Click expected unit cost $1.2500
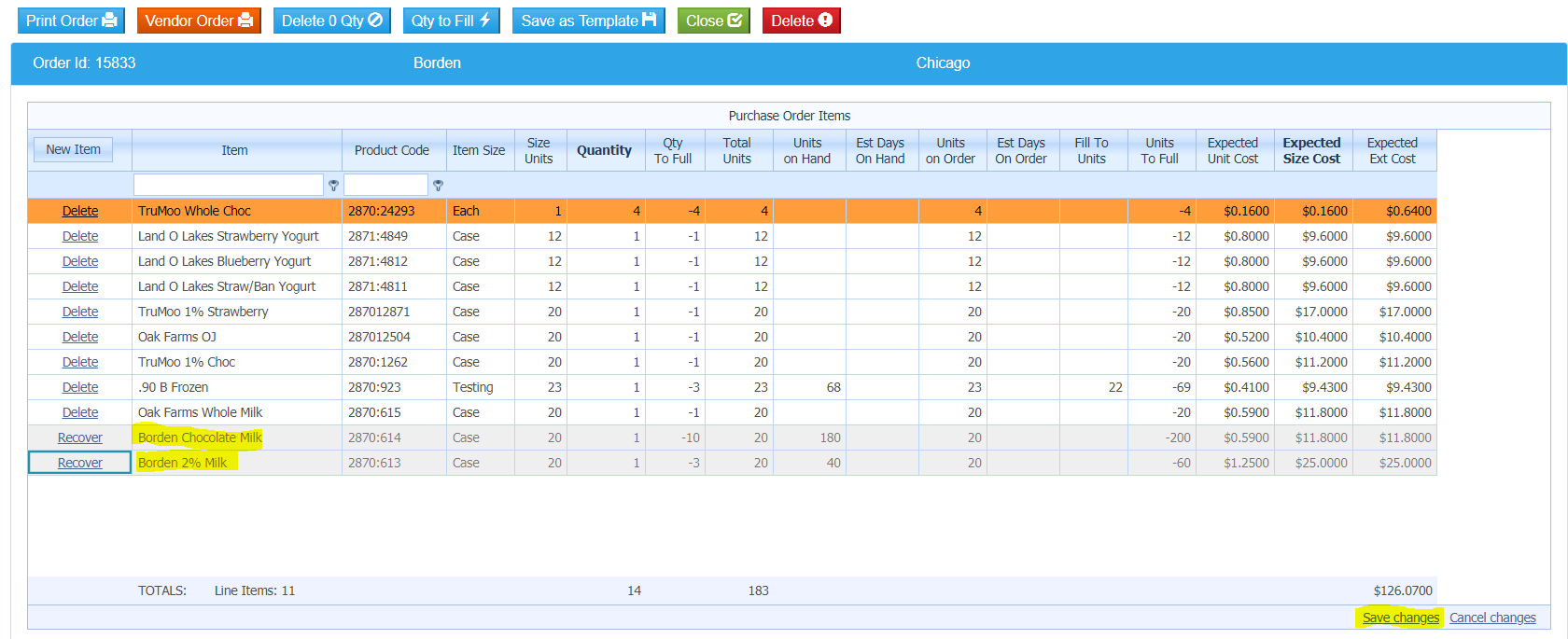This screenshot has width=1568, height=639. 1246,463
